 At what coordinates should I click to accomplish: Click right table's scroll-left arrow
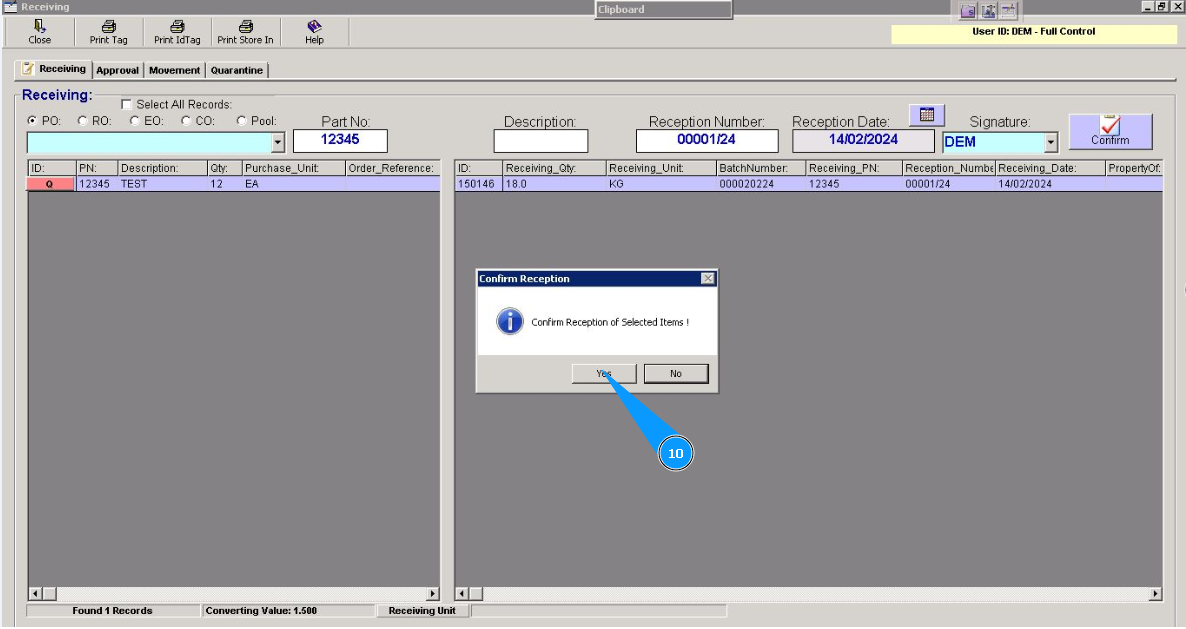point(461,594)
